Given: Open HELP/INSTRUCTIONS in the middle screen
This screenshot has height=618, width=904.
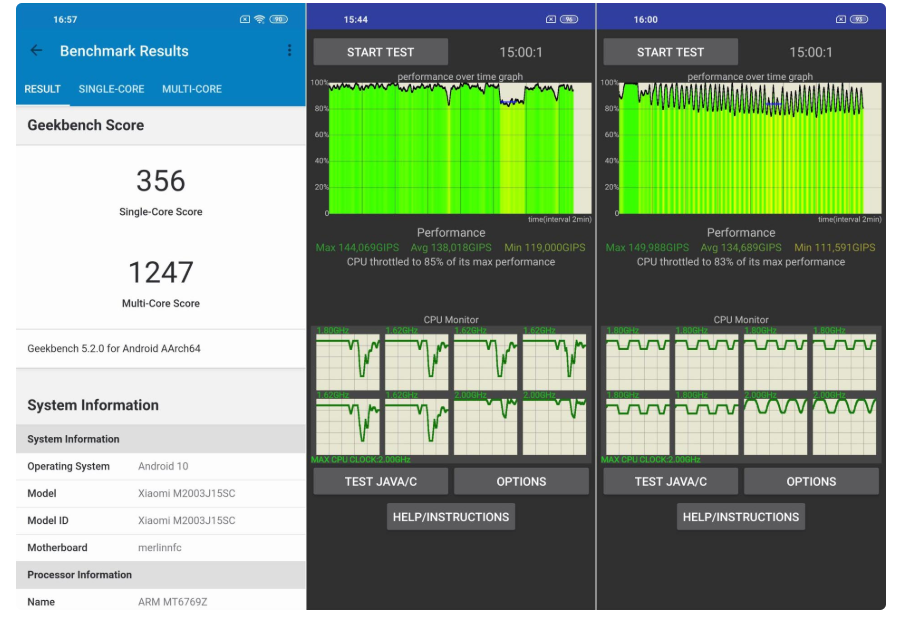Looking at the screenshot, I should point(450,517).
